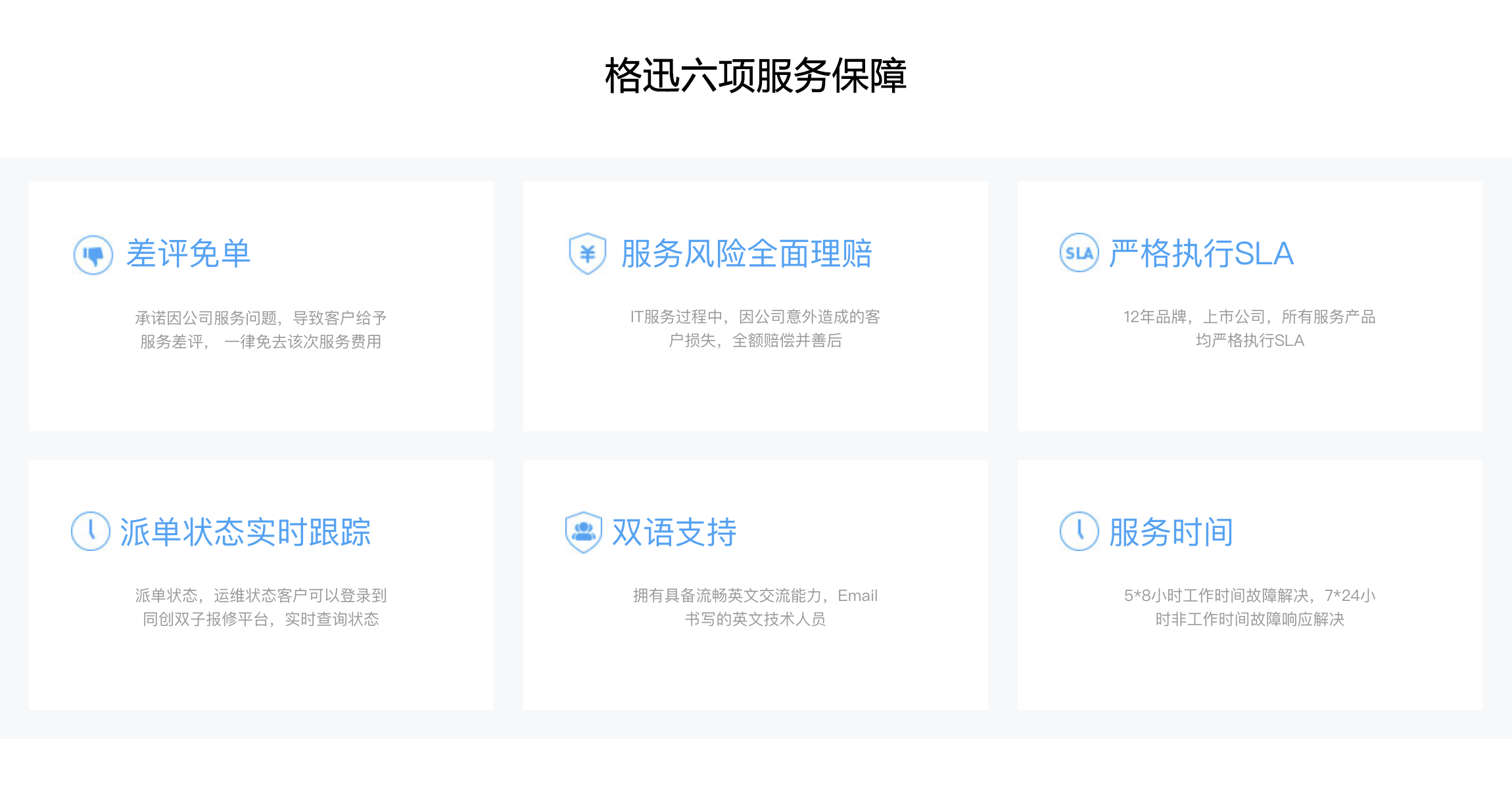
Task: Click the round SLA badge icon
Action: pyautogui.click(x=1079, y=253)
